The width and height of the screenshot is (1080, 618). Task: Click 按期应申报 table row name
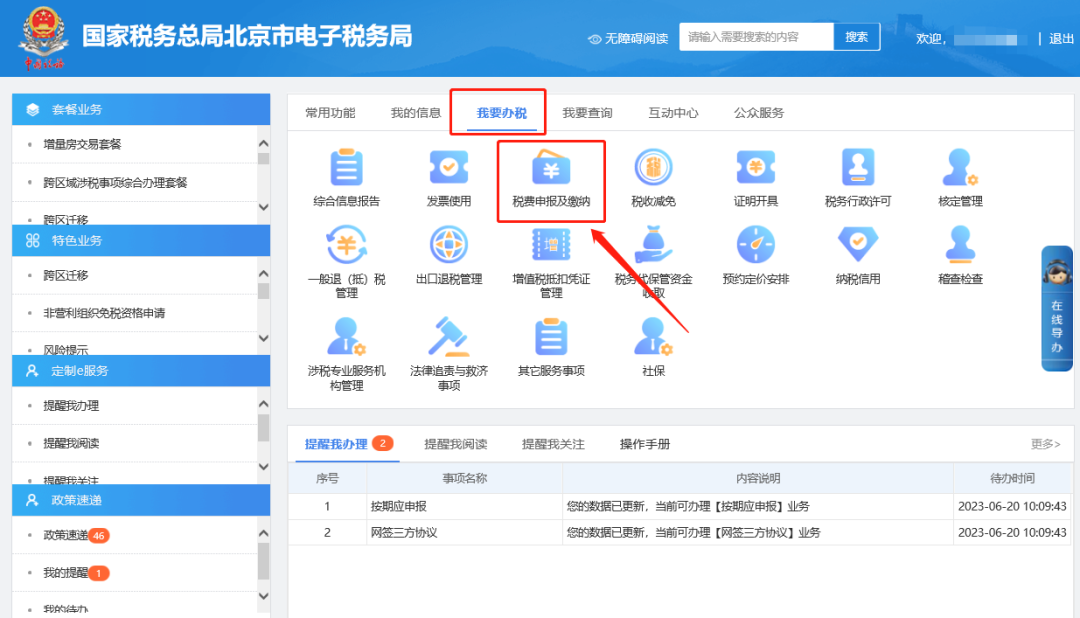point(399,506)
